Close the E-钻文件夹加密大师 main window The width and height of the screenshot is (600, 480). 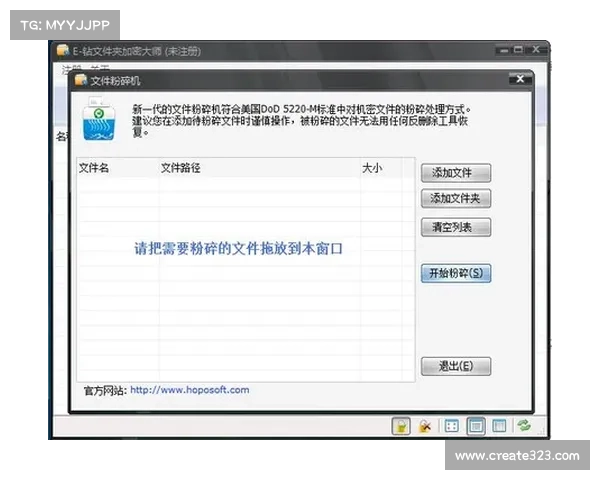click(536, 49)
